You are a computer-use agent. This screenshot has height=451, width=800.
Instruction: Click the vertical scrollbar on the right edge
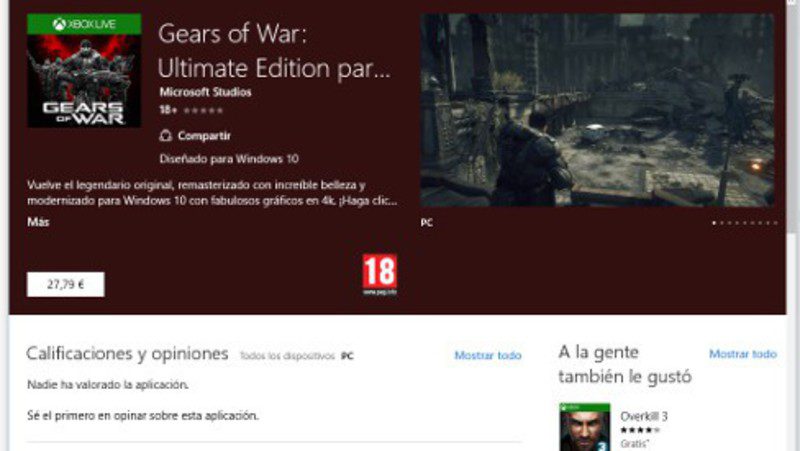(x=793, y=226)
